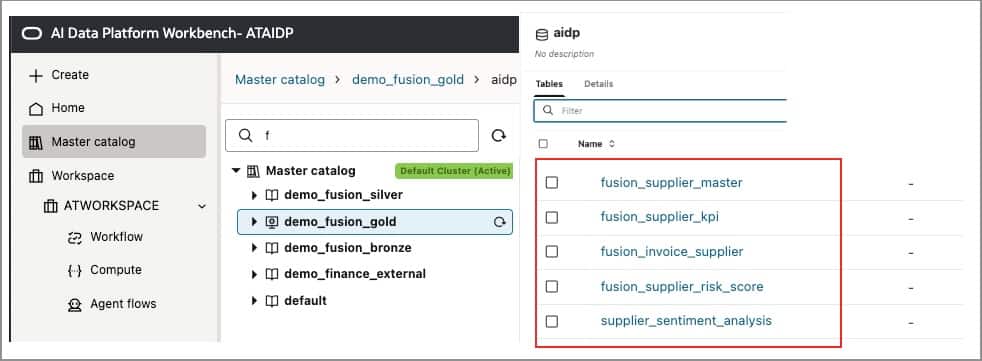Click the ATWORKSPACE briefcase icon
The image size is (982, 361).
[51, 206]
